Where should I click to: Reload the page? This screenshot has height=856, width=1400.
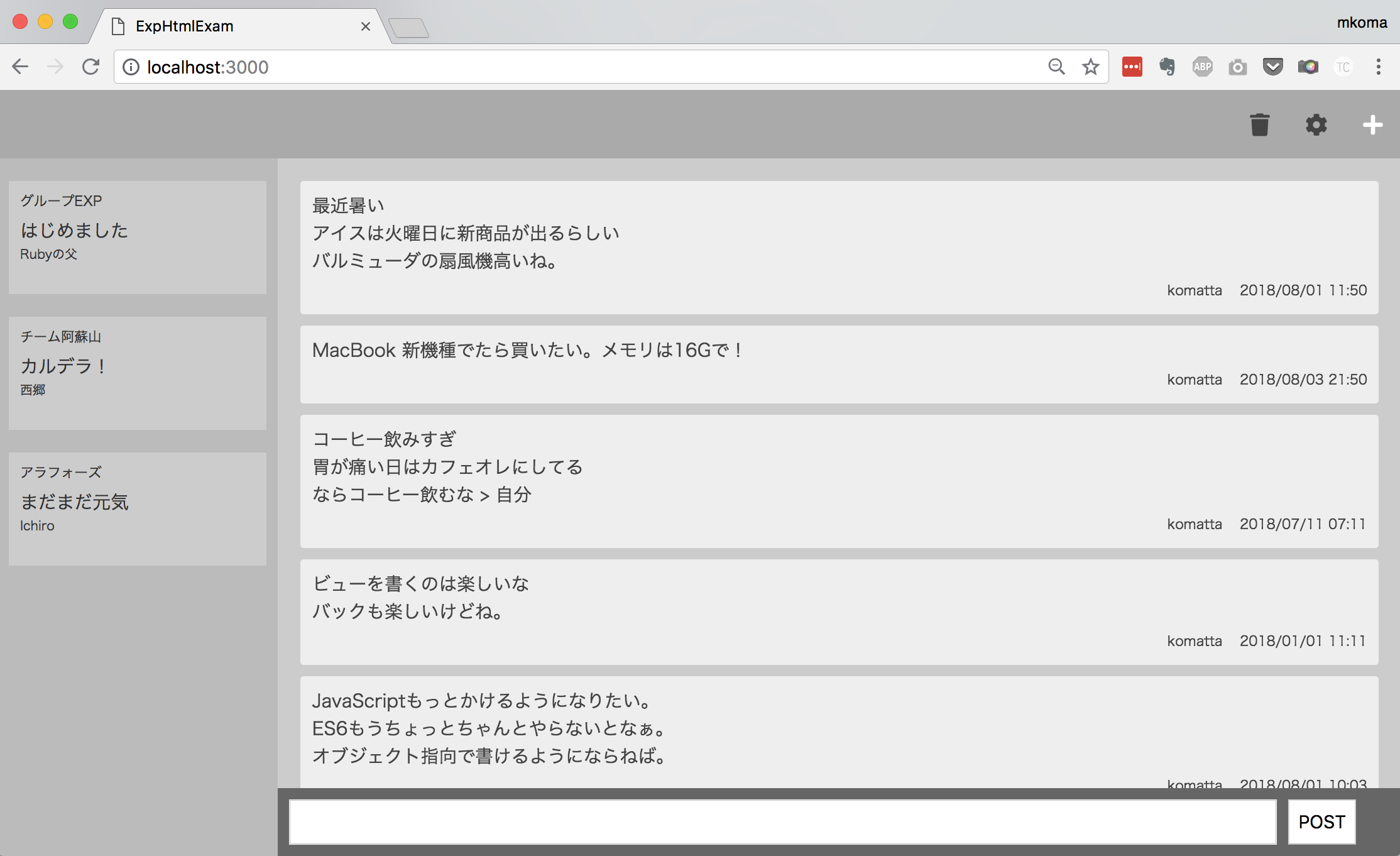(91, 67)
